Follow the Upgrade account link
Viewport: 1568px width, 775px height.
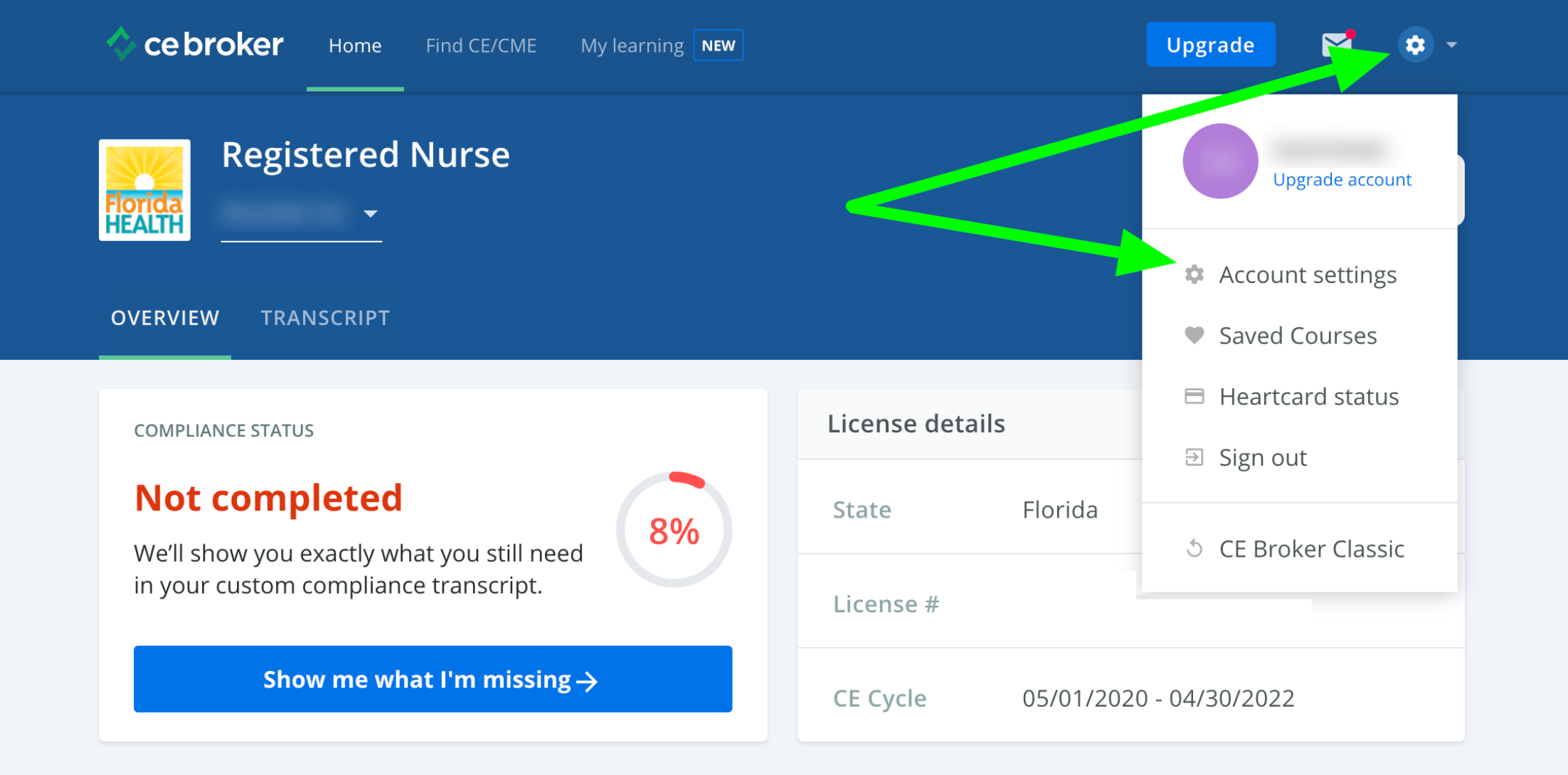1342,179
